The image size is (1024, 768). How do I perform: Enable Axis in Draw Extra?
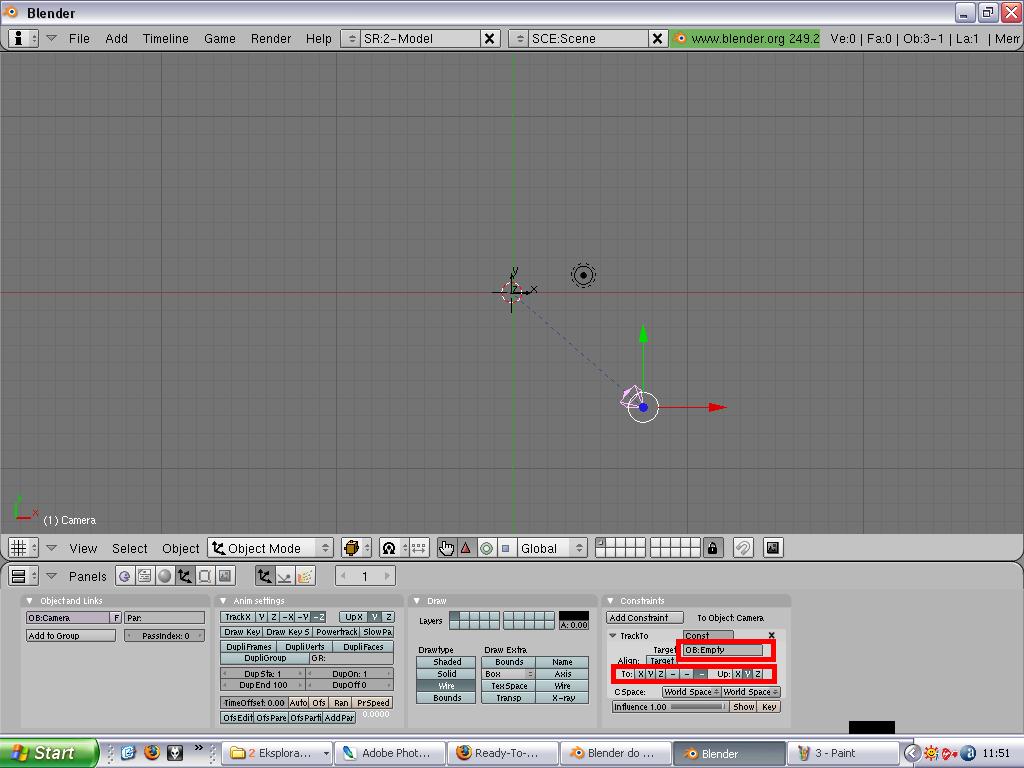coord(562,673)
